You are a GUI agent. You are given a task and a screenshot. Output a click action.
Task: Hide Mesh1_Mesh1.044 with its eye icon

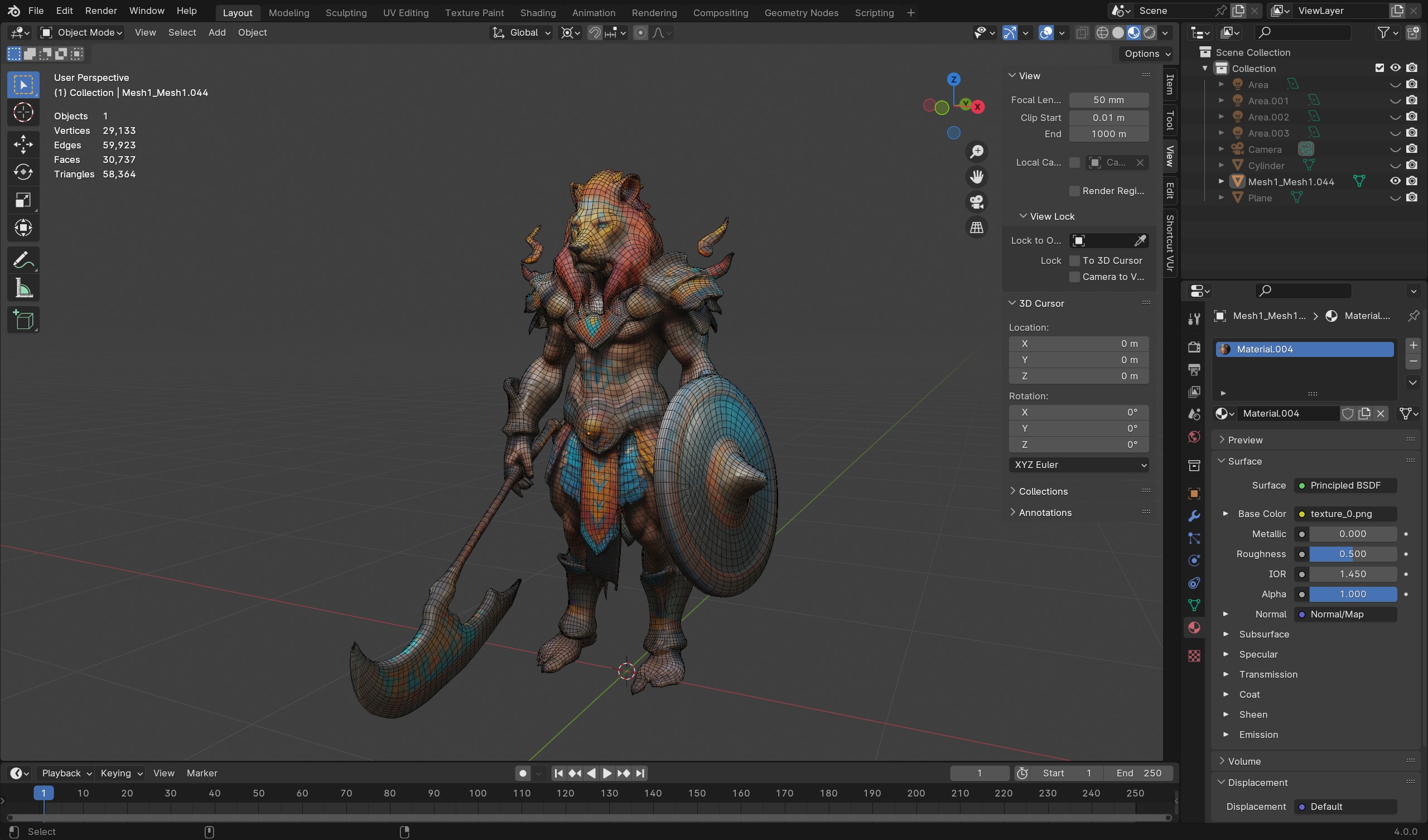pyautogui.click(x=1395, y=181)
